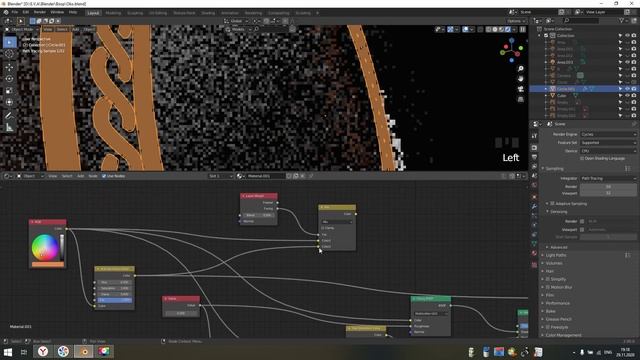Toggle viewport overlays icon
The image size is (640, 360).
pyautogui.click(x=465, y=29)
